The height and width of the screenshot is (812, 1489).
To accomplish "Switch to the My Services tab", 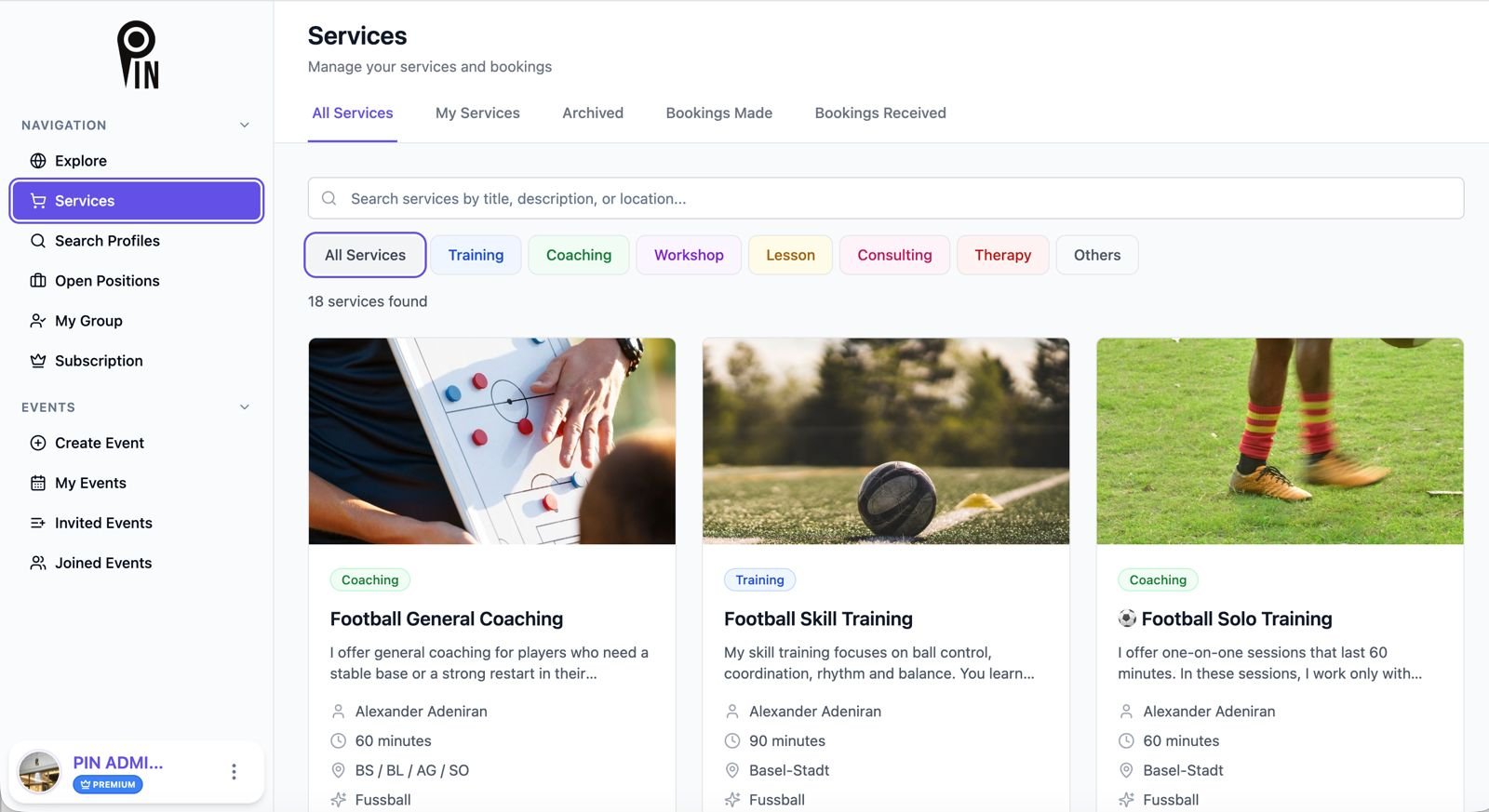I will point(477,113).
